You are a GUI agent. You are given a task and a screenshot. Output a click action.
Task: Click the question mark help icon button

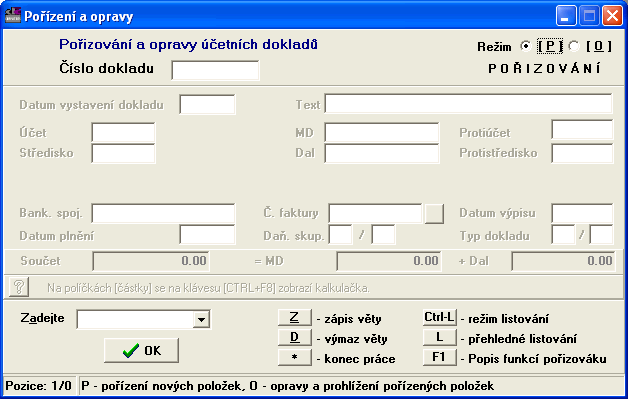coord(18,287)
